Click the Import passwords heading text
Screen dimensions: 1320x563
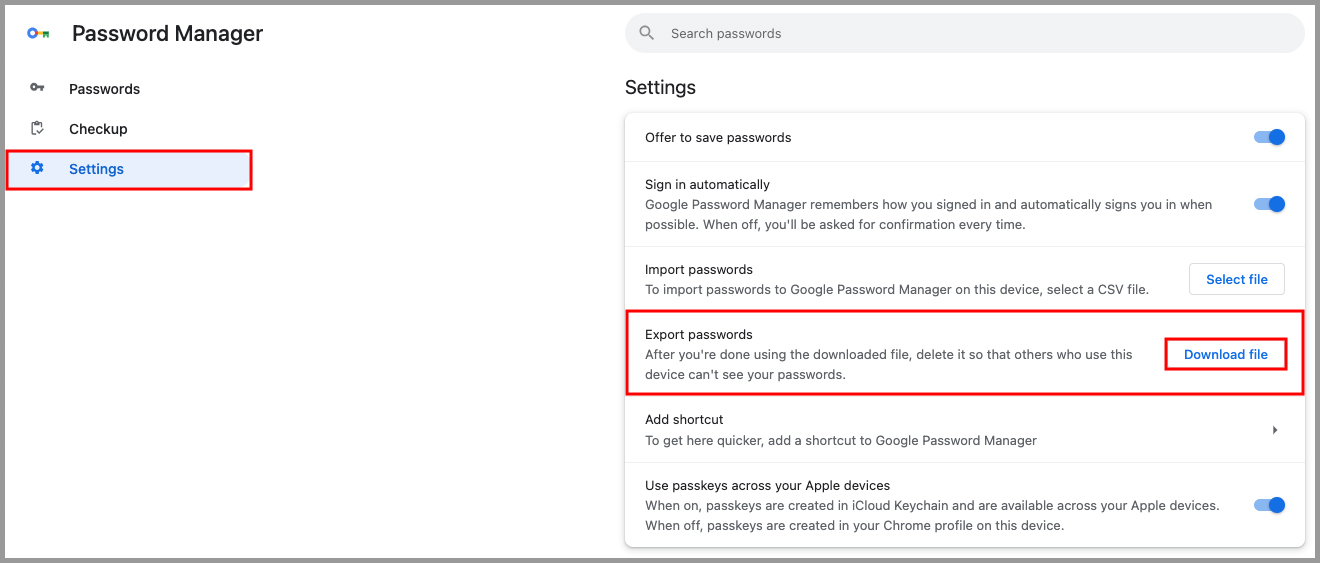698,270
